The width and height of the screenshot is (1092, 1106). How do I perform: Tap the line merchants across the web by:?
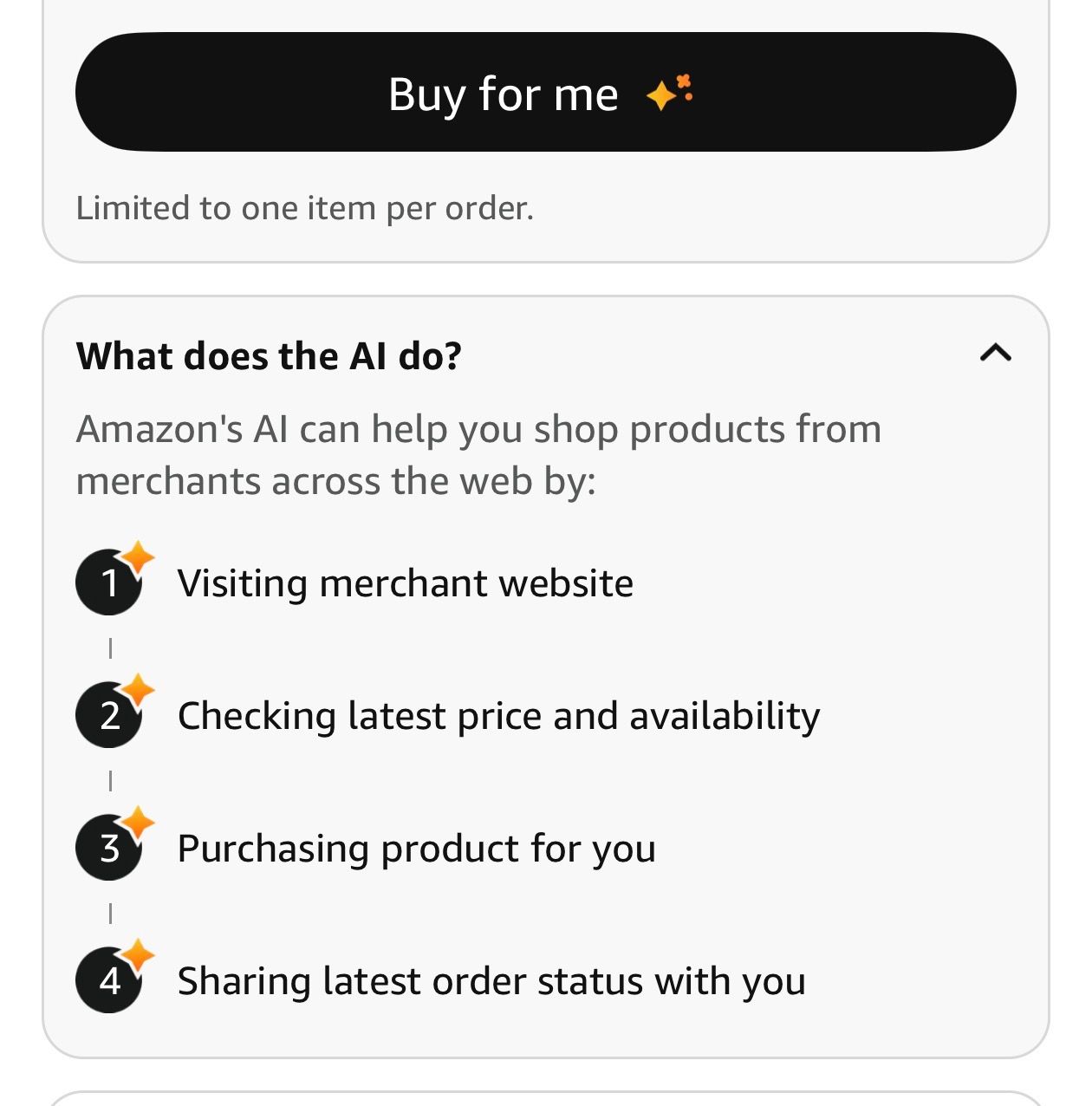336,481
